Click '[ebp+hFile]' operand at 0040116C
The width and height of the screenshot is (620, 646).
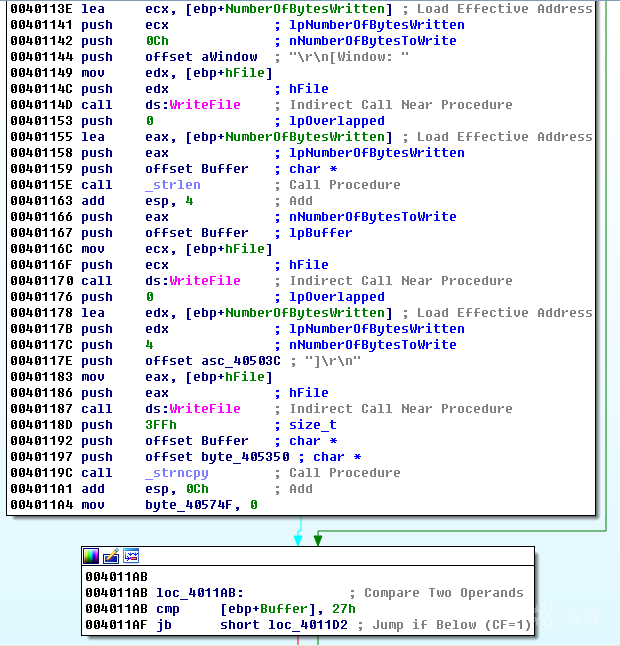pyautogui.click(x=229, y=249)
